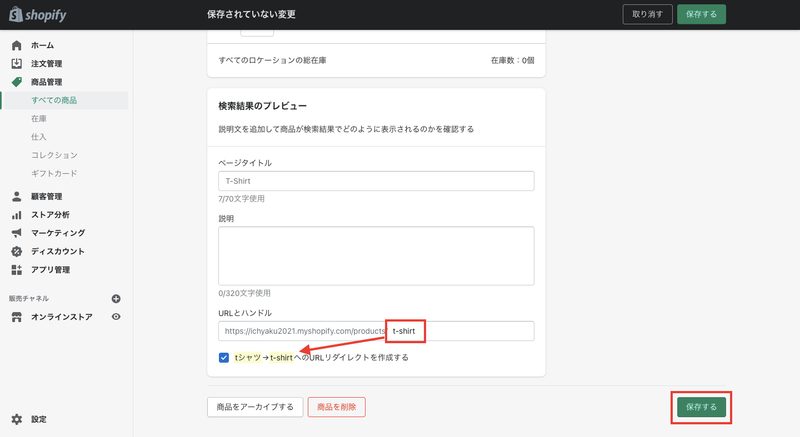
Task: Select 仕入 submenu item
Action: (x=39, y=137)
